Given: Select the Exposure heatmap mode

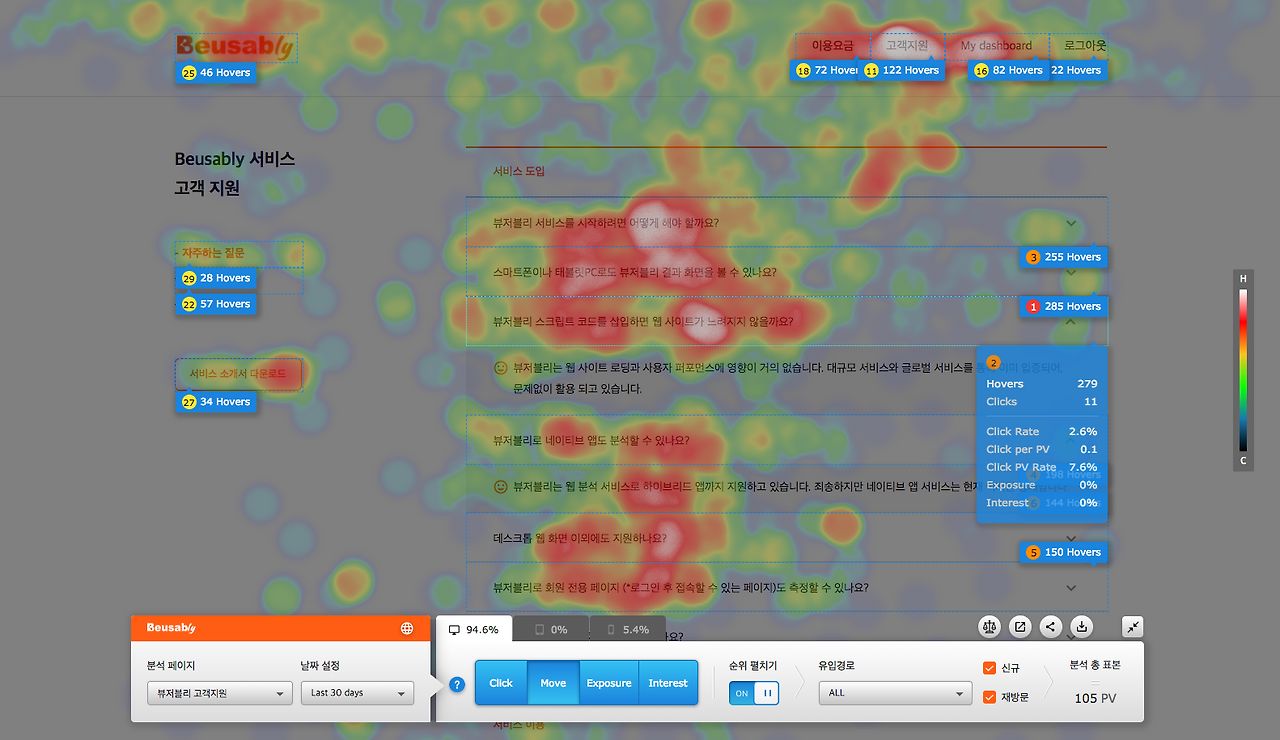Looking at the screenshot, I should tap(609, 683).
